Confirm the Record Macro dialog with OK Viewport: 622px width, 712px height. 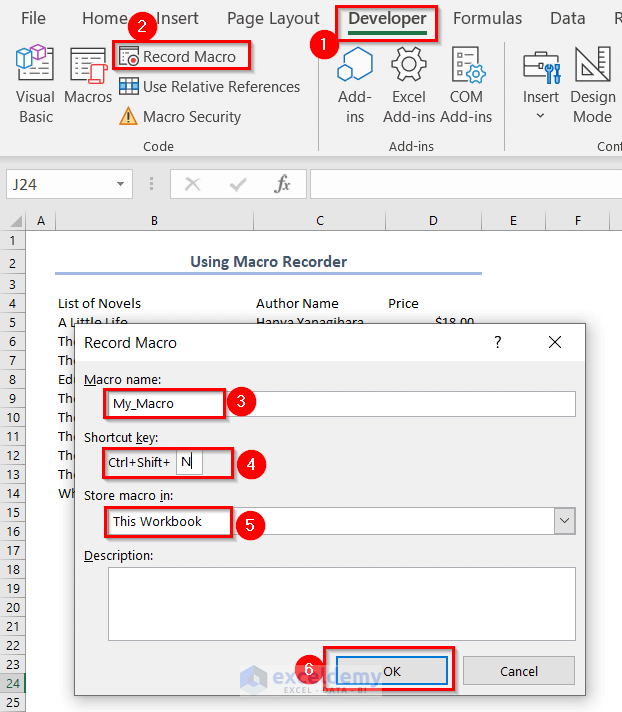click(x=391, y=671)
